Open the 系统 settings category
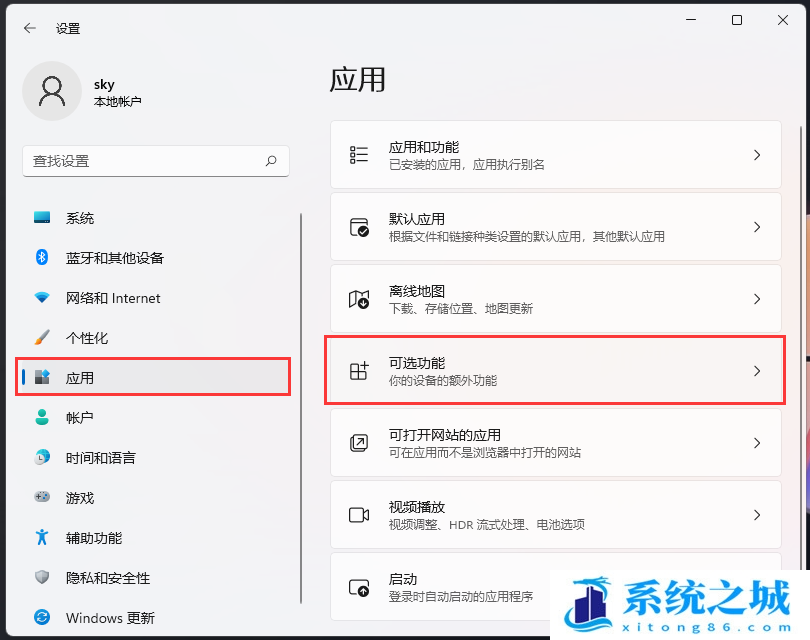810x640 pixels. coord(80,218)
